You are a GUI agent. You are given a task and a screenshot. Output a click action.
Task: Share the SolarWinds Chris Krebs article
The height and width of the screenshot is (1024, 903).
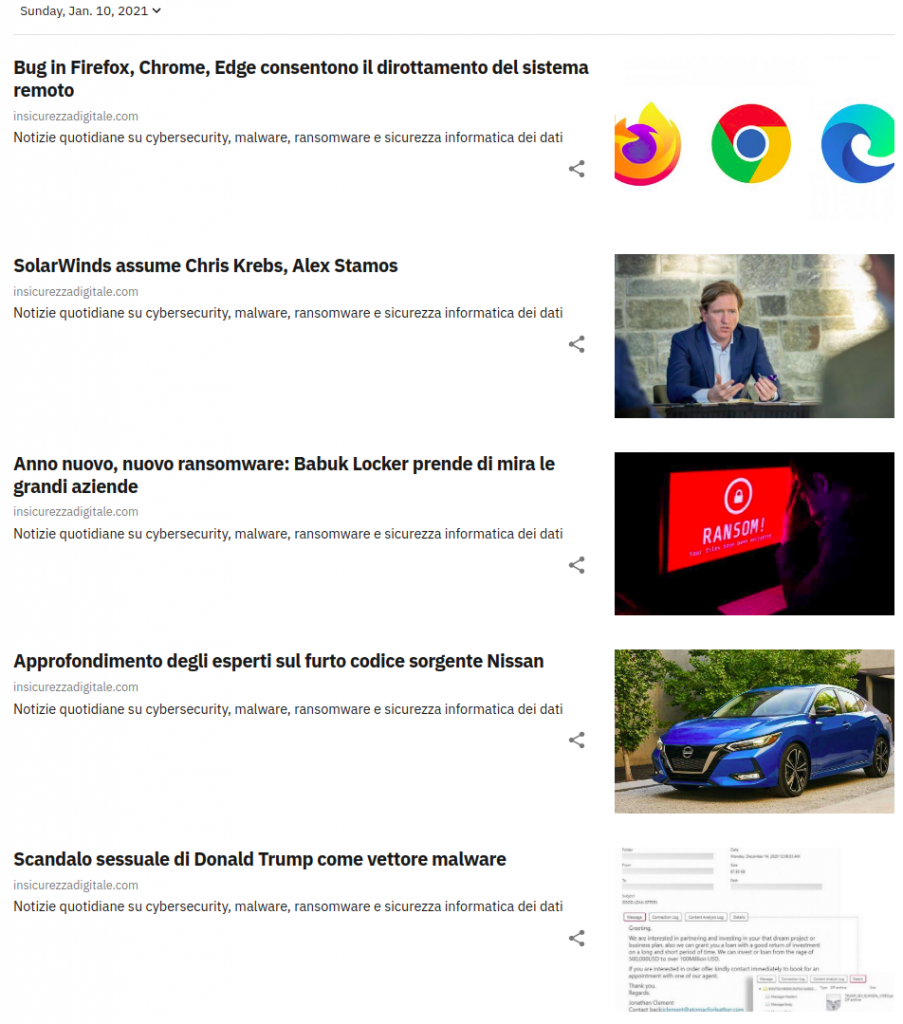pyautogui.click(x=577, y=344)
